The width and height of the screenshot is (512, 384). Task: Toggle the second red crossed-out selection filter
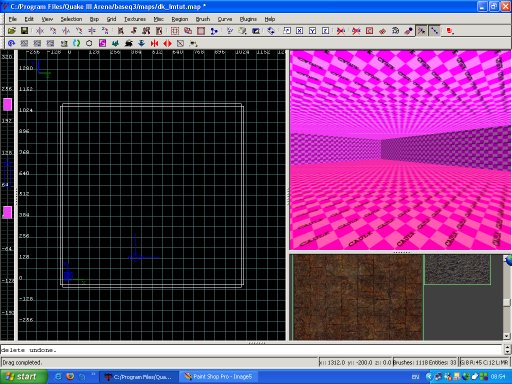point(356,31)
